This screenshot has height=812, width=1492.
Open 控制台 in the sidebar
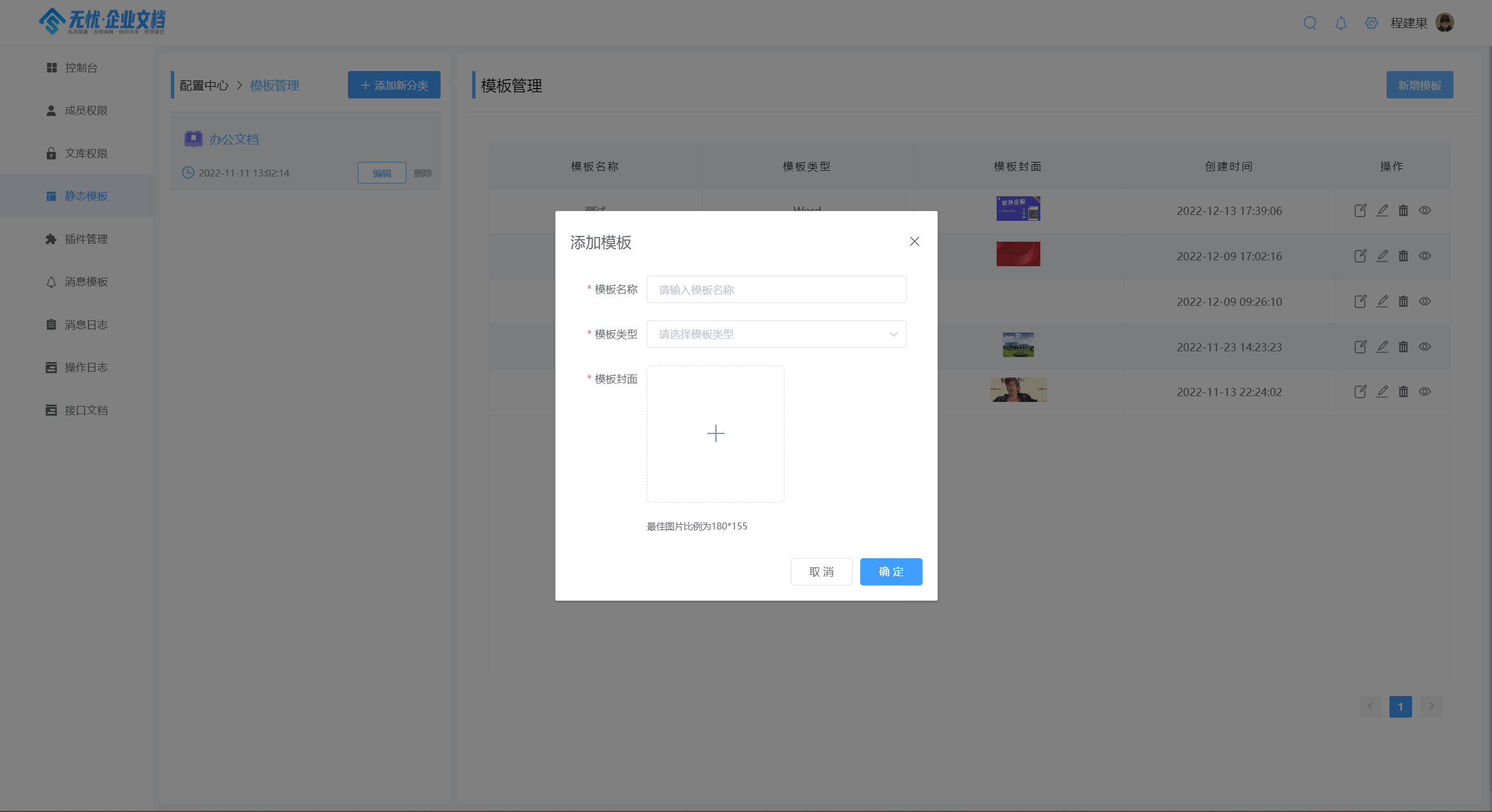coord(76,68)
